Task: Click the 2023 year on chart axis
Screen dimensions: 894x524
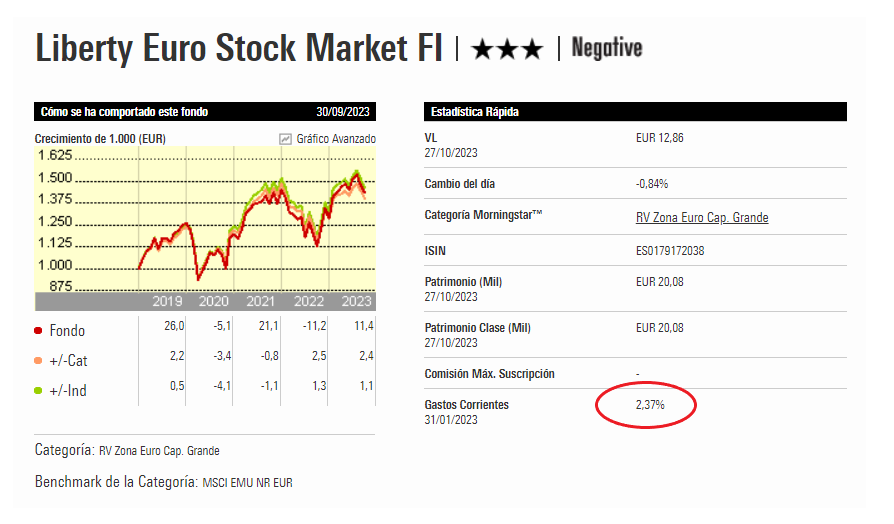Action: [355, 301]
